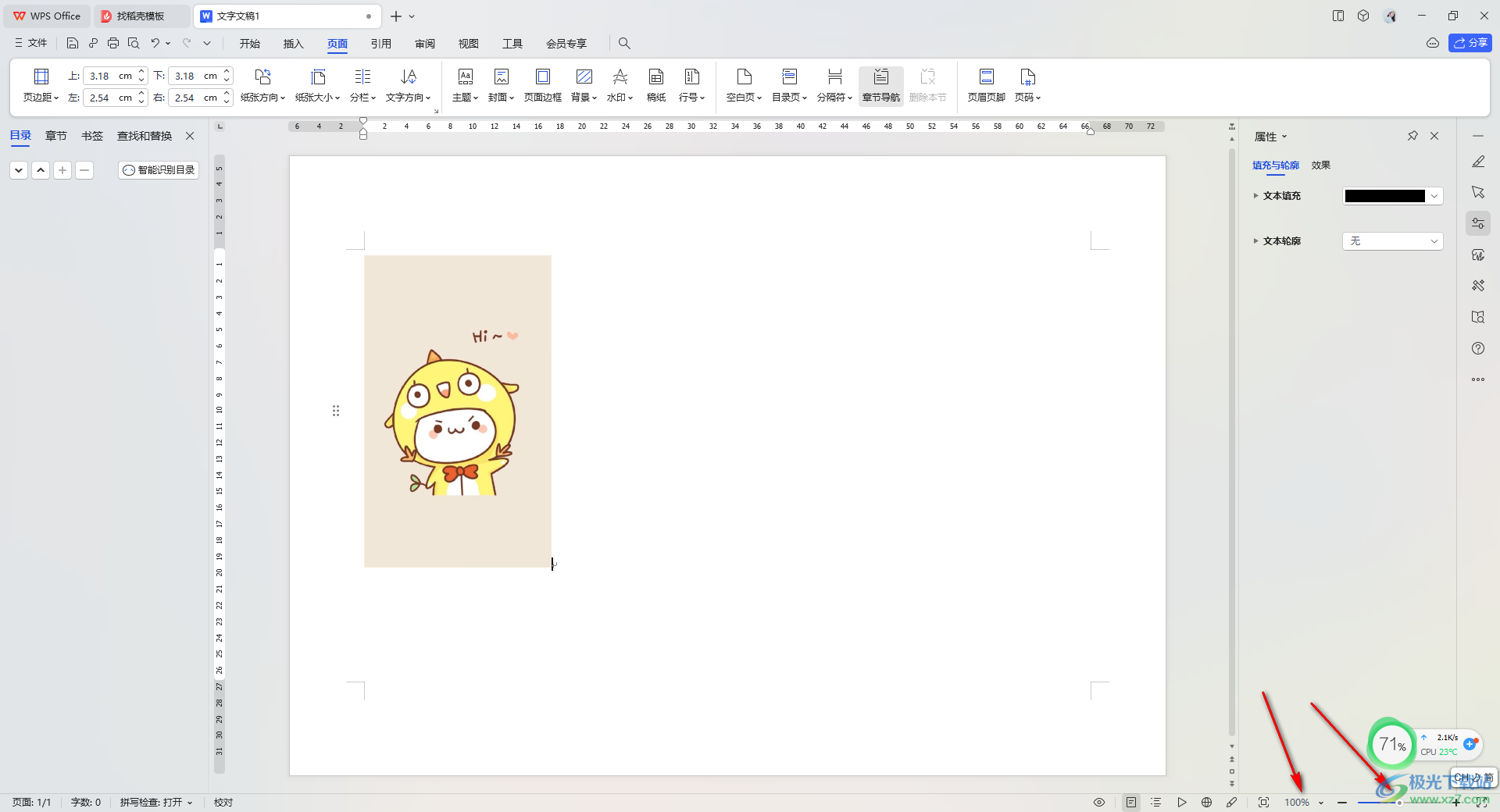Open the 目录页 contents page options
This screenshot has height=812, width=1500.
pyautogui.click(x=789, y=86)
